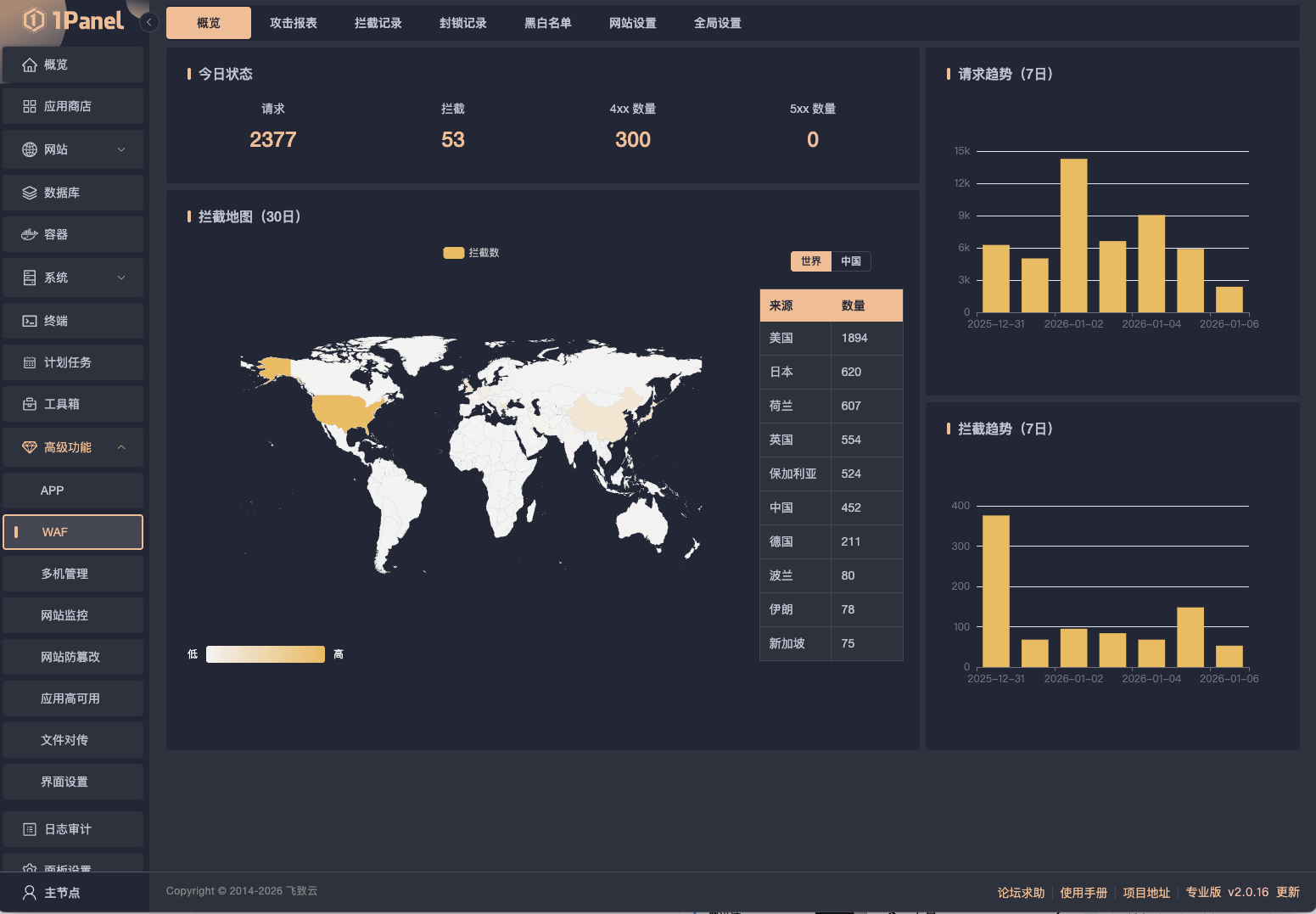
Task: Switch map to China (中国) view
Action: (x=850, y=261)
